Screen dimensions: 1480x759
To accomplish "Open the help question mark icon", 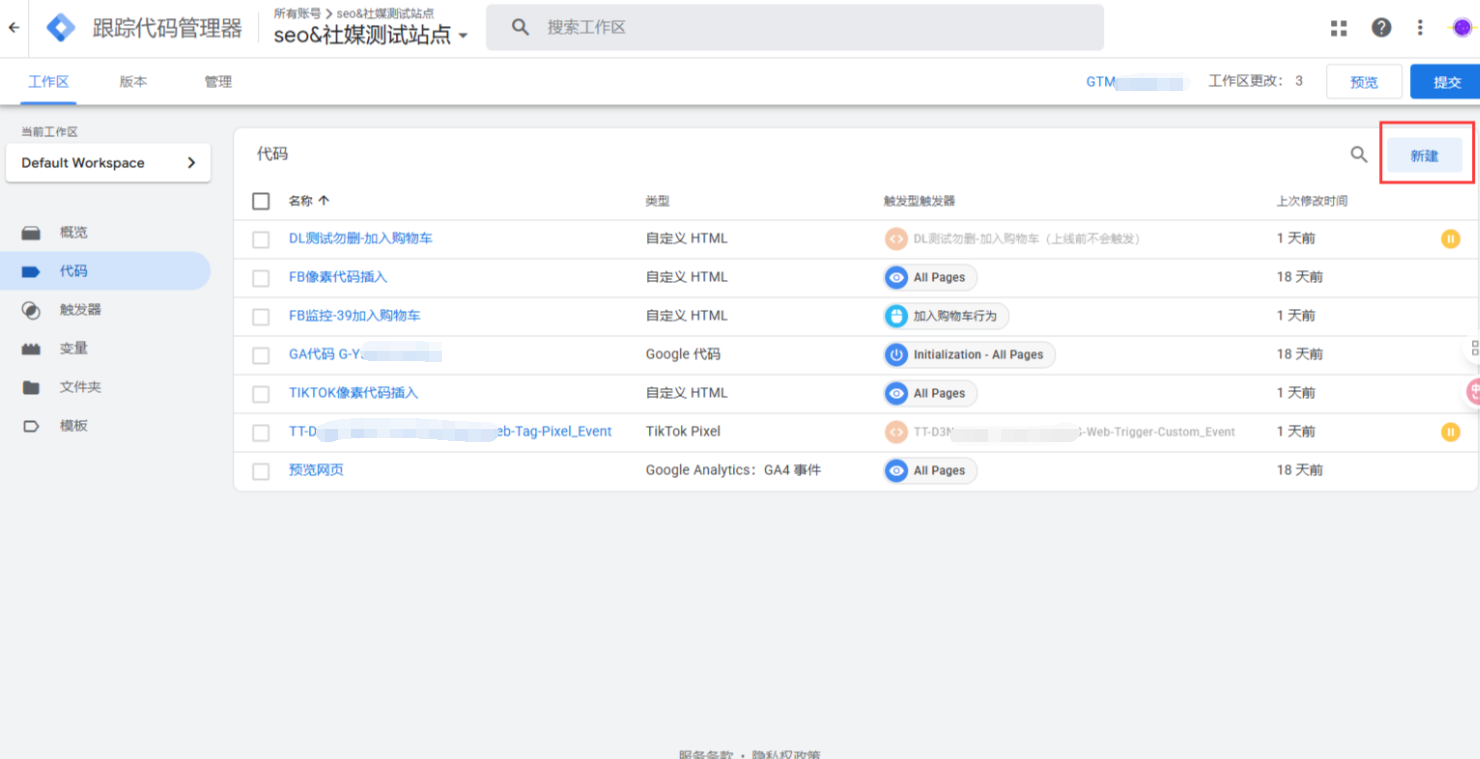I will pos(1381,28).
